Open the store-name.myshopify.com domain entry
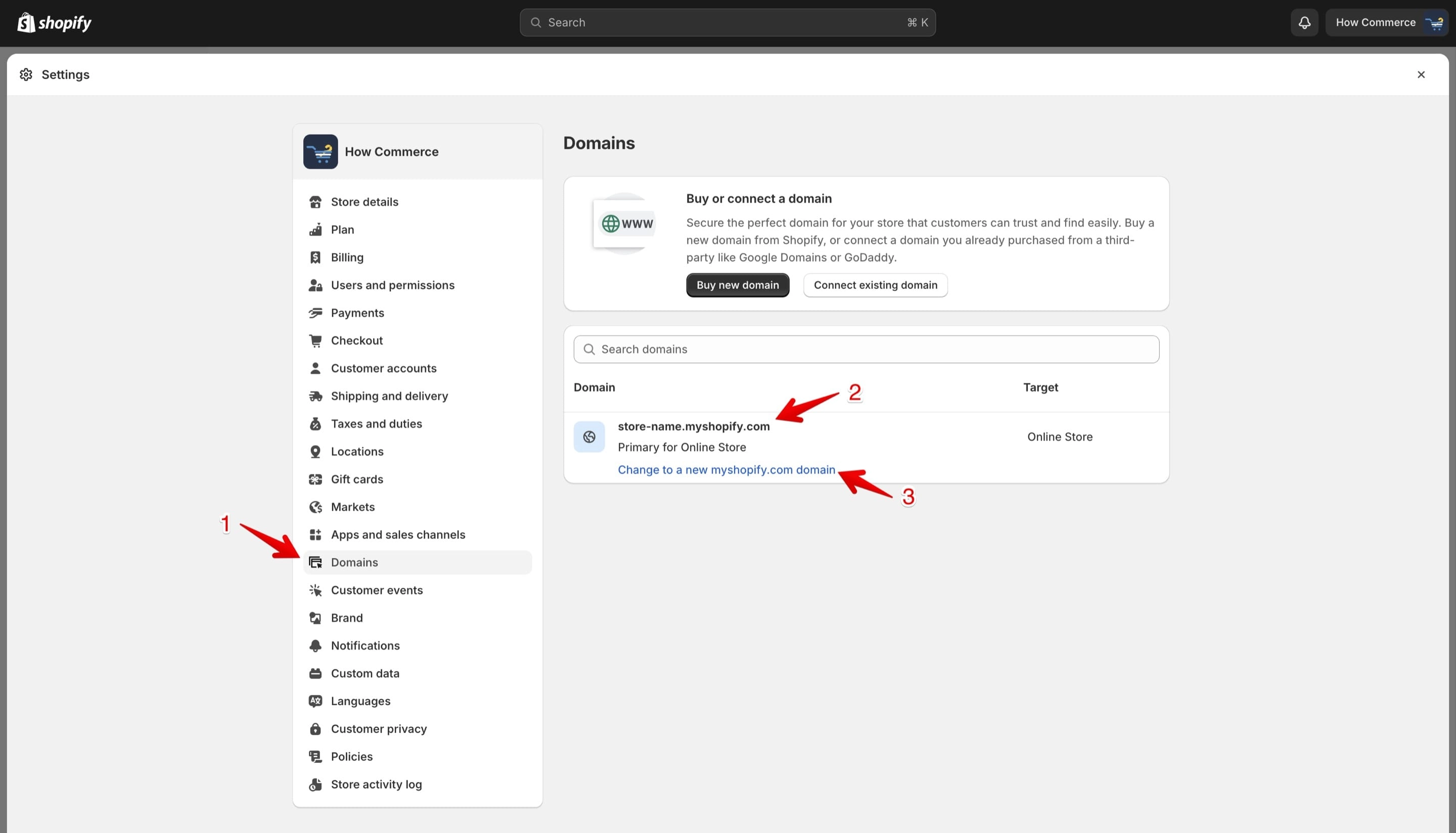Screen dimensions: 1456x833 694,426
